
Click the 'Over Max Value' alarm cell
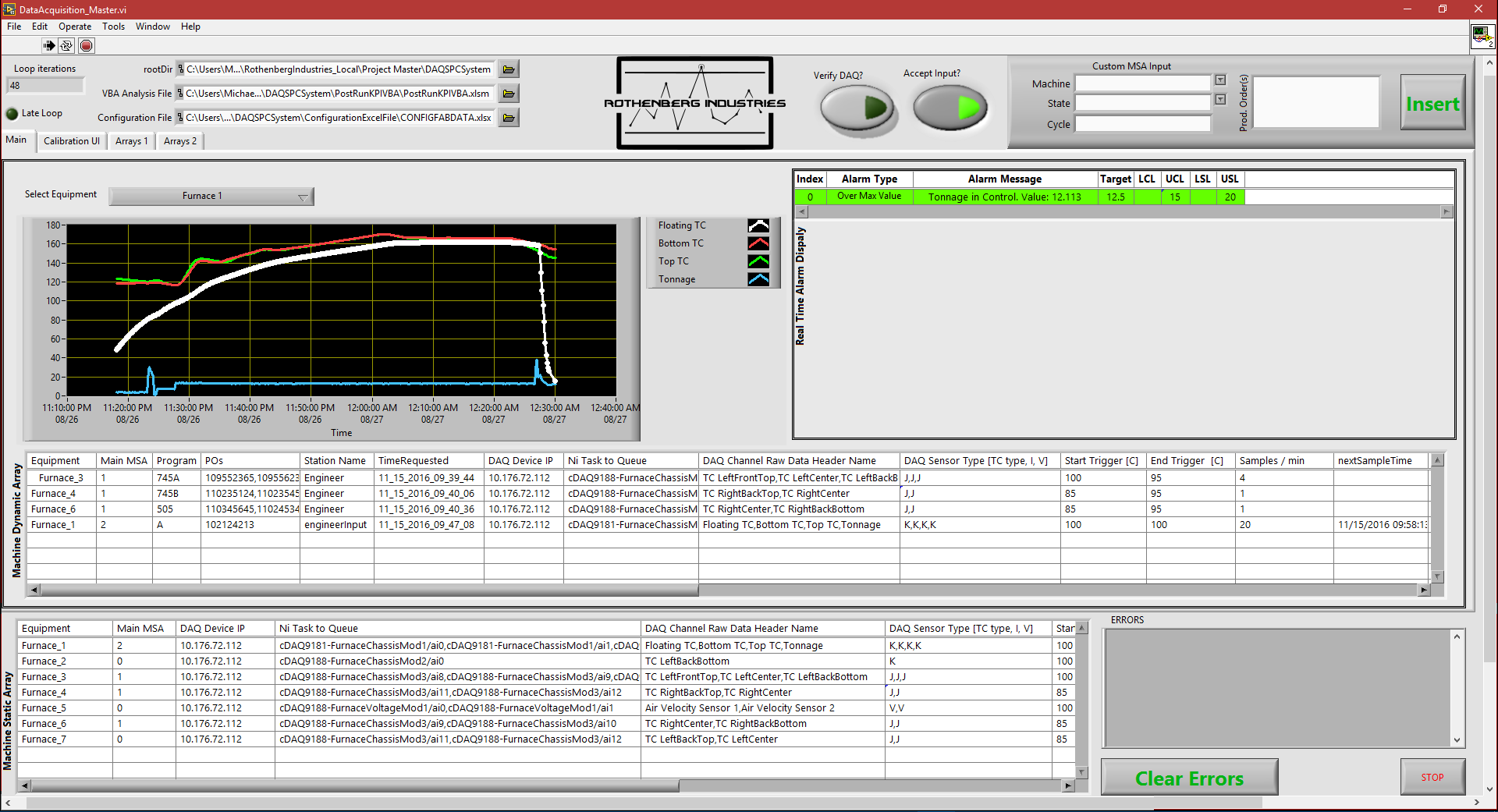(869, 197)
